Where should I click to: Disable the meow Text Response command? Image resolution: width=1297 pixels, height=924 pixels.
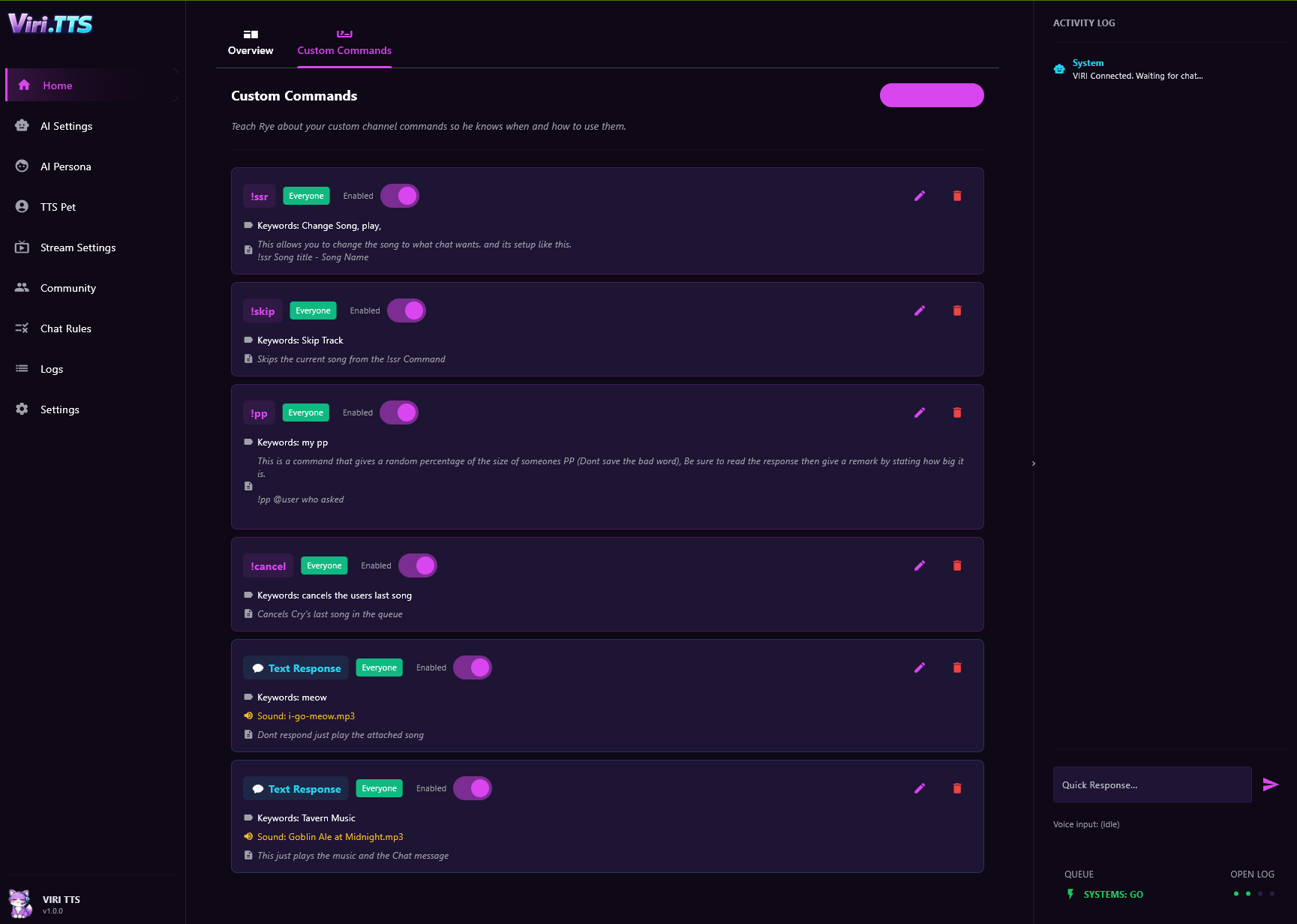[x=472, y=667]
